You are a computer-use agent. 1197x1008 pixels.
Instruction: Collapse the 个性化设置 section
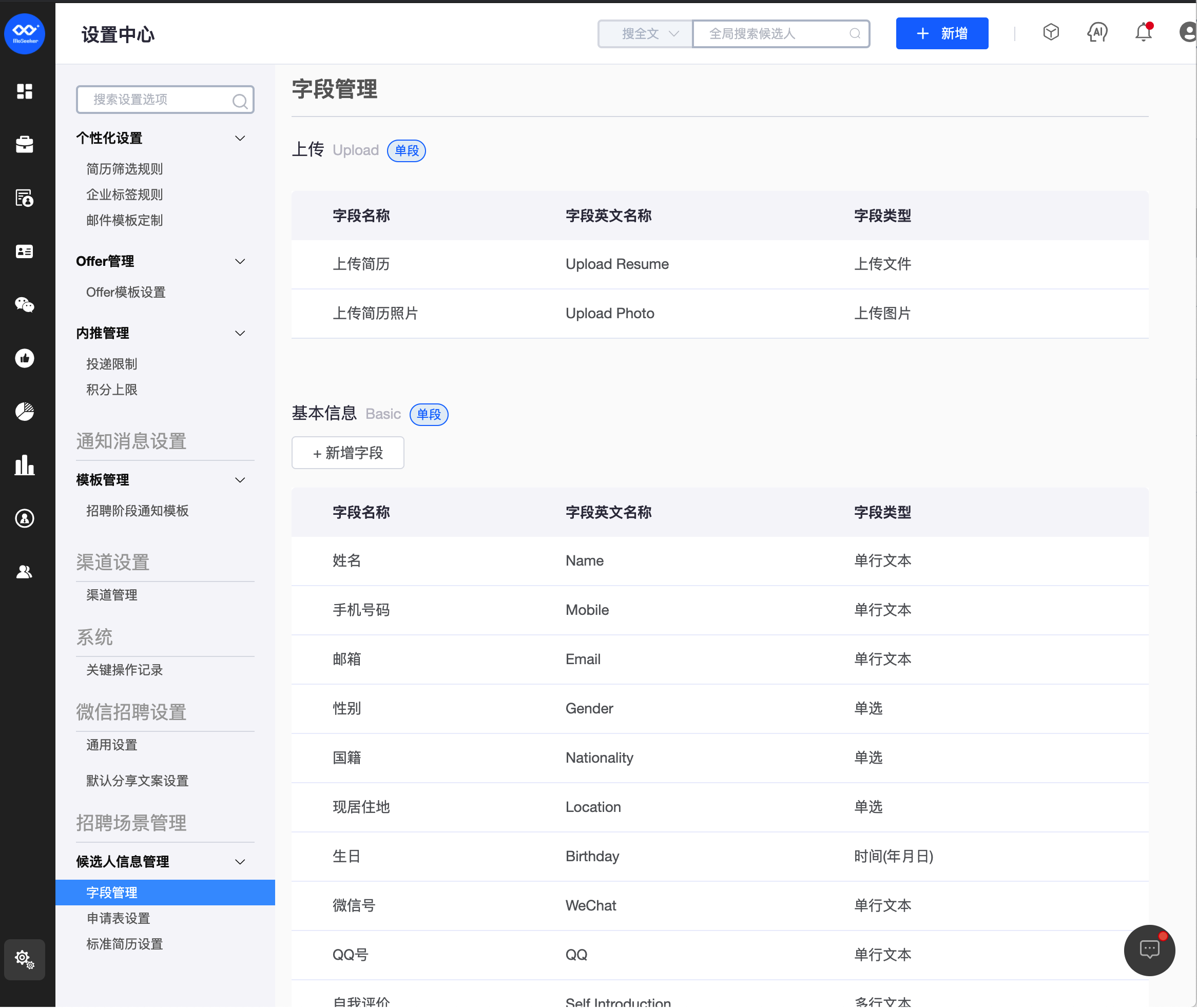tap(240, 138)
